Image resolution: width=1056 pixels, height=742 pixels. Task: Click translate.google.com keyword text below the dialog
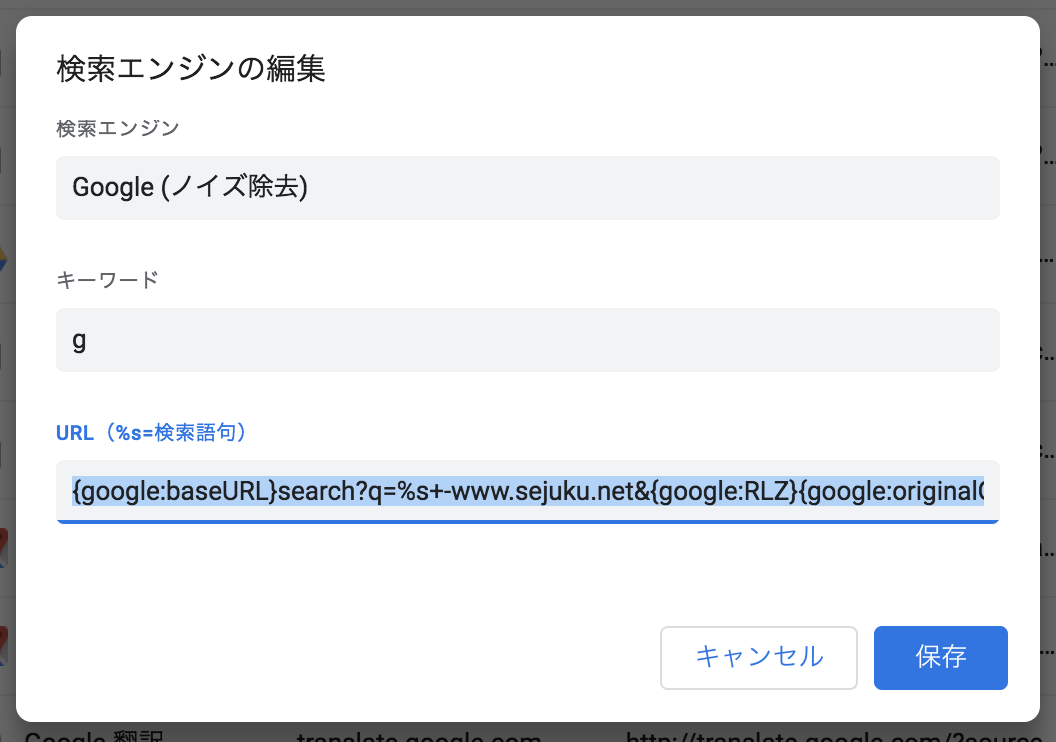(418, 738)
